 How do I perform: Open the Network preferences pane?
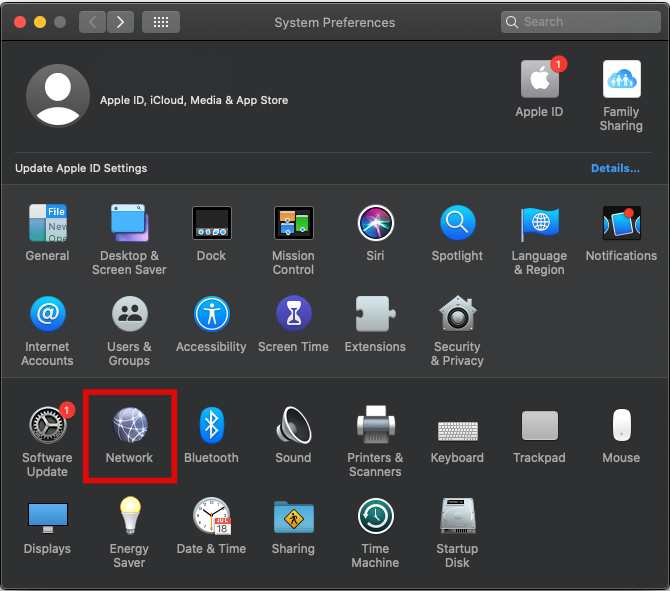click(129, 428)
